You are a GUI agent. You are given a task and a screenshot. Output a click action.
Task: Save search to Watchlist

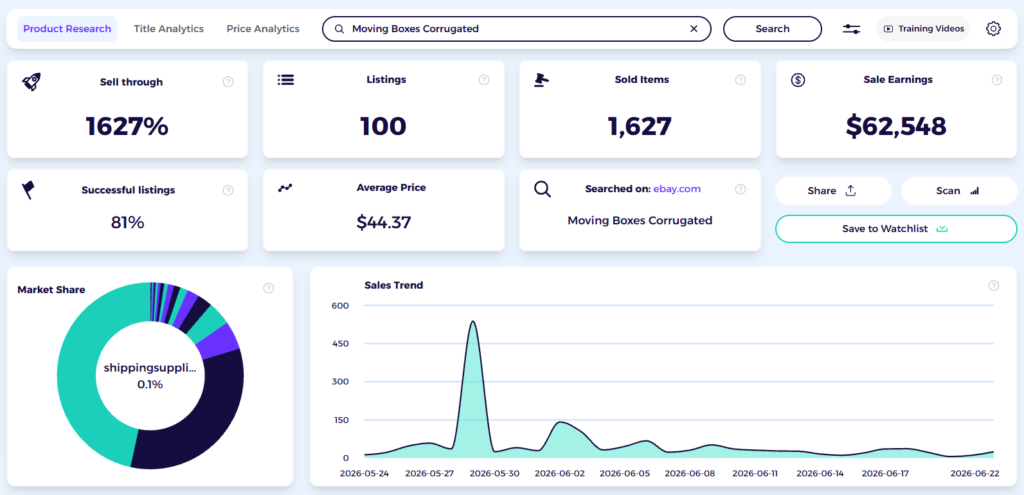pos(896,229)
